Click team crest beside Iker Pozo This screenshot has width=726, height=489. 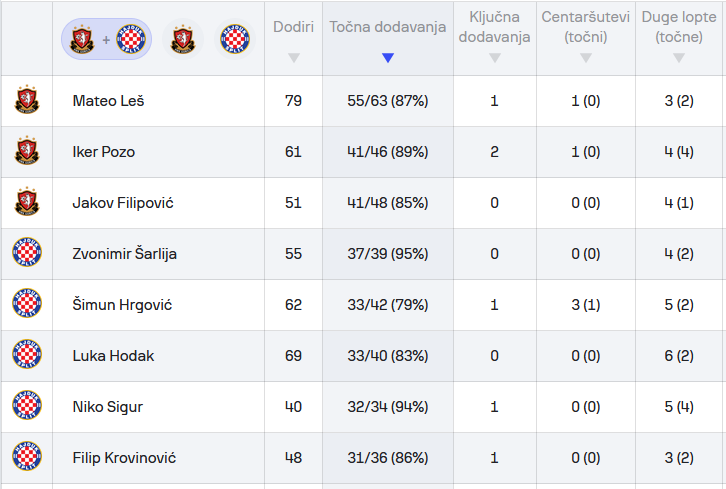pyautogui.click(x=27, y=152)
